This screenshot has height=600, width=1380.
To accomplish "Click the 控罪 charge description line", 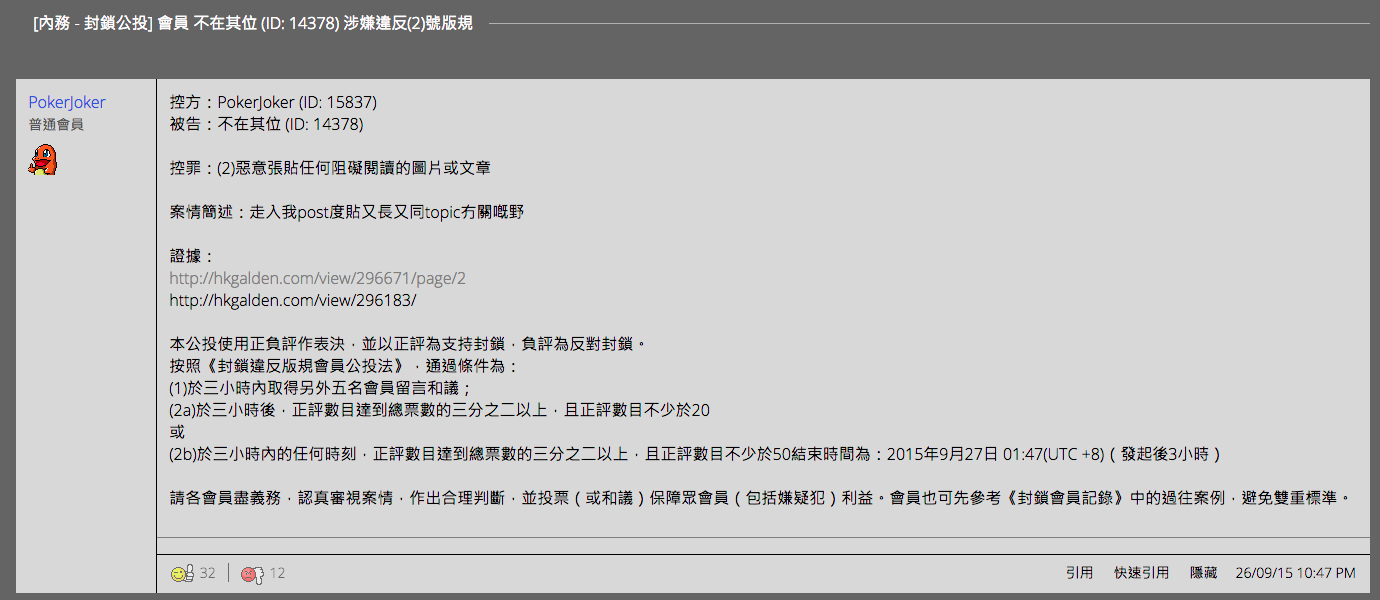I will coord(330,168).
